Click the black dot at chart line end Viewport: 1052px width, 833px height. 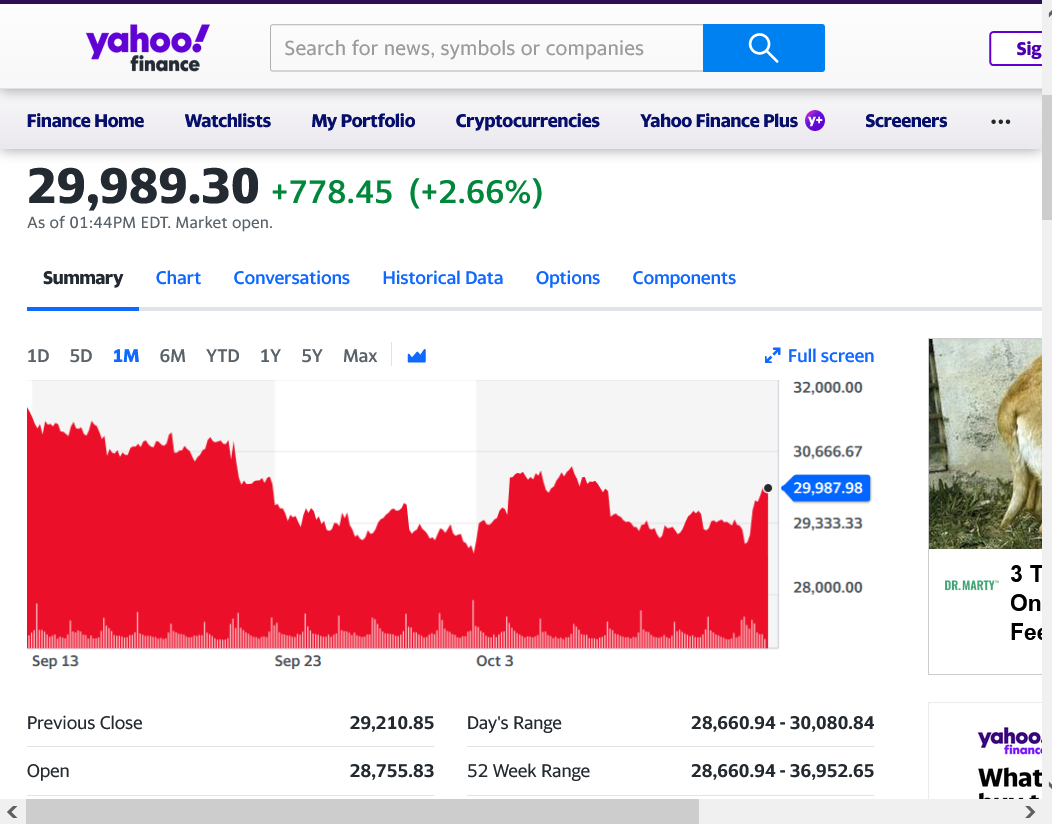768,488
